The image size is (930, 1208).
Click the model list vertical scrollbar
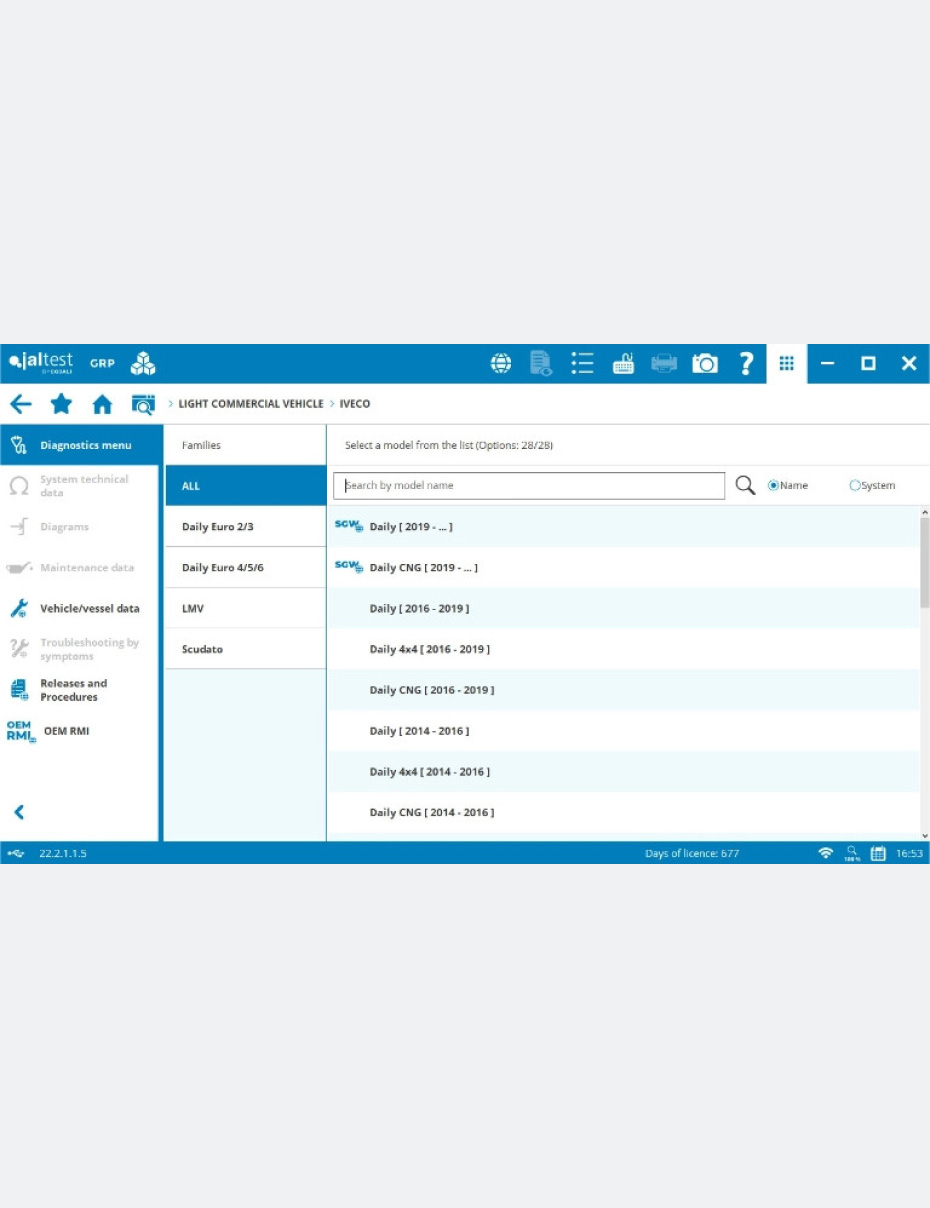pos(924,562)
